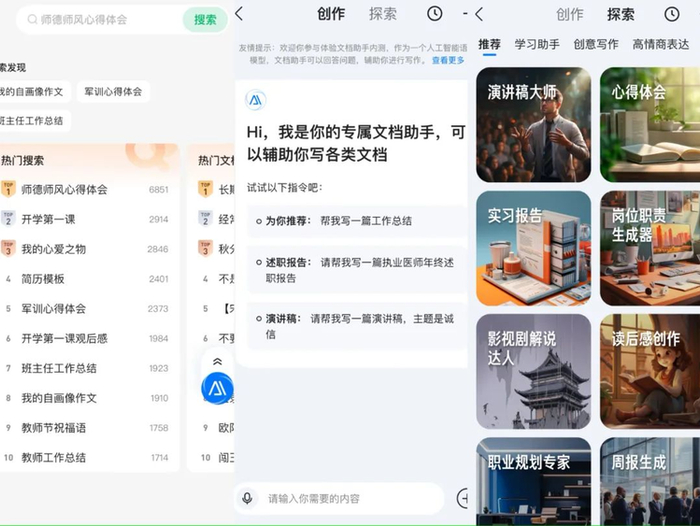700x526 pixels.
Task: Open the 职业规划专家 card
Action: click(x=533, y=481)
